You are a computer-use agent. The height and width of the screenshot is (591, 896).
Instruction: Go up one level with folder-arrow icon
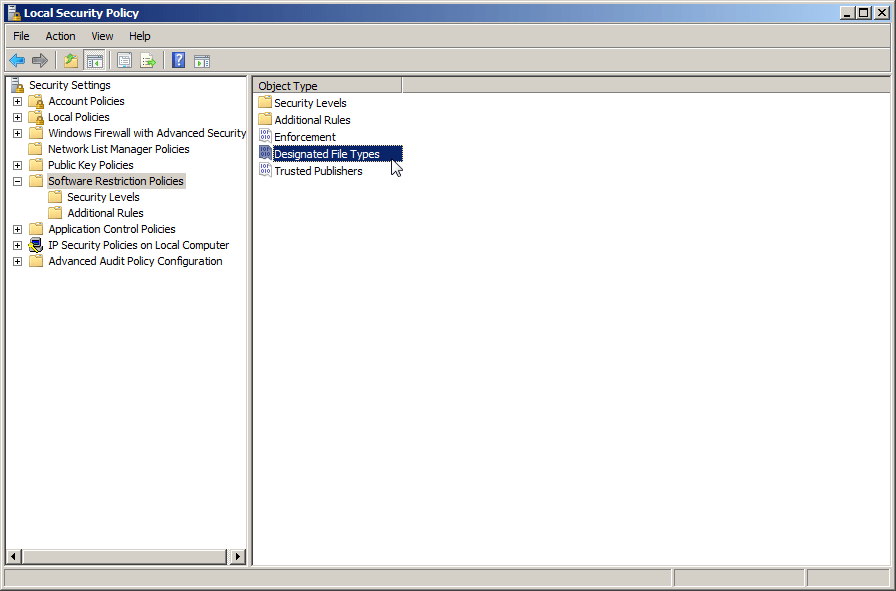click(x=71, y=60)
